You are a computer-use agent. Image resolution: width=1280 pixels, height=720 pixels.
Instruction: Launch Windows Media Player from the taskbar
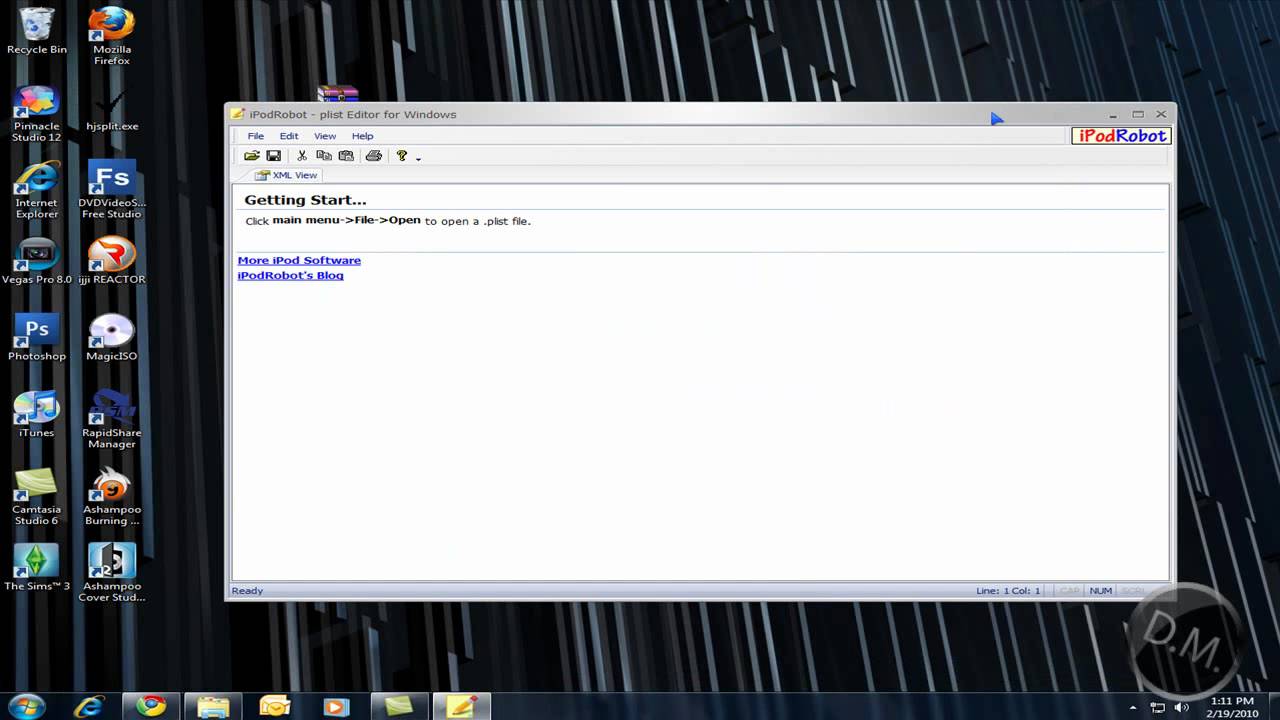point(337,706)
